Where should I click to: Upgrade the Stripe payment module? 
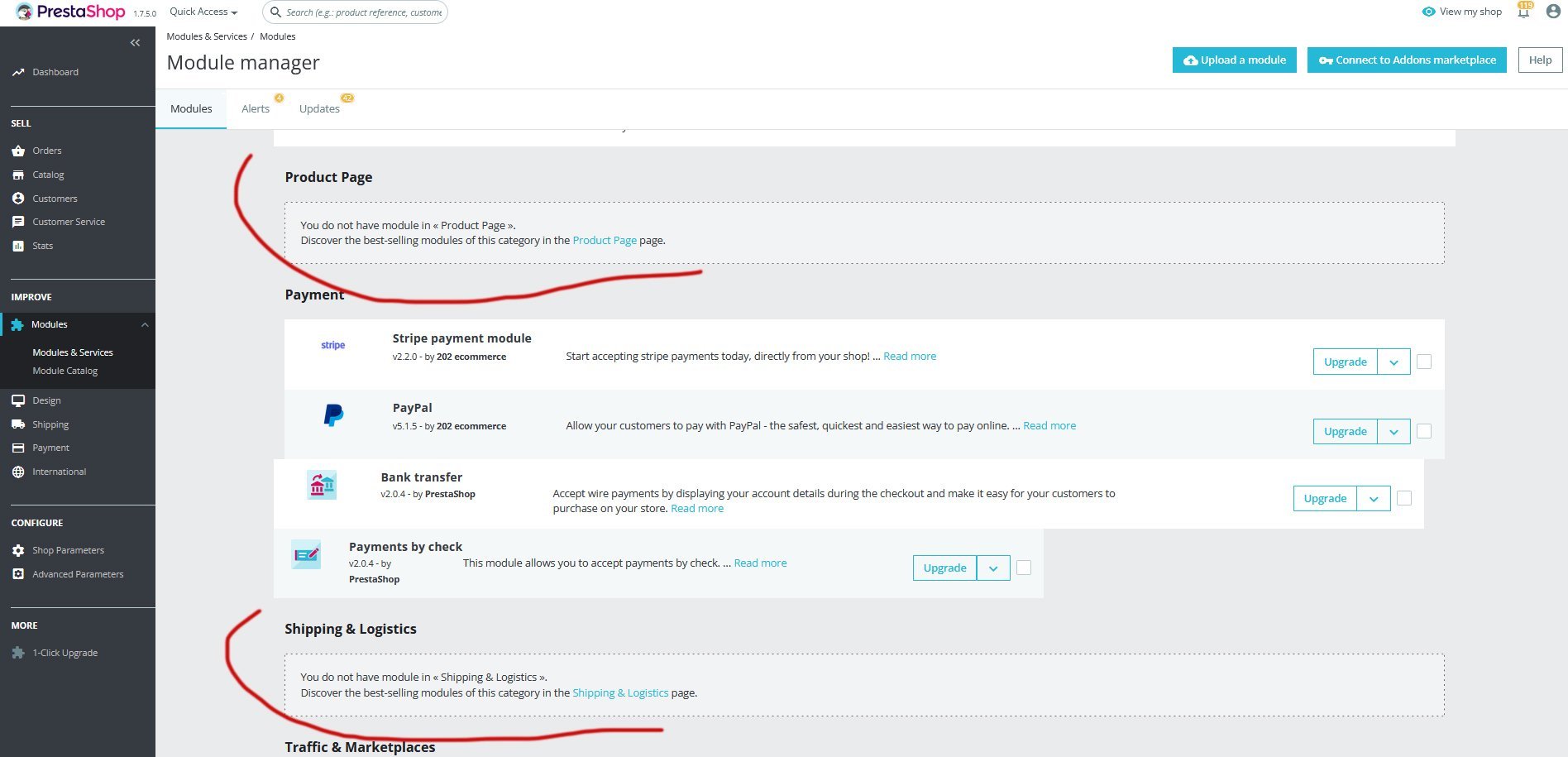1345,362
